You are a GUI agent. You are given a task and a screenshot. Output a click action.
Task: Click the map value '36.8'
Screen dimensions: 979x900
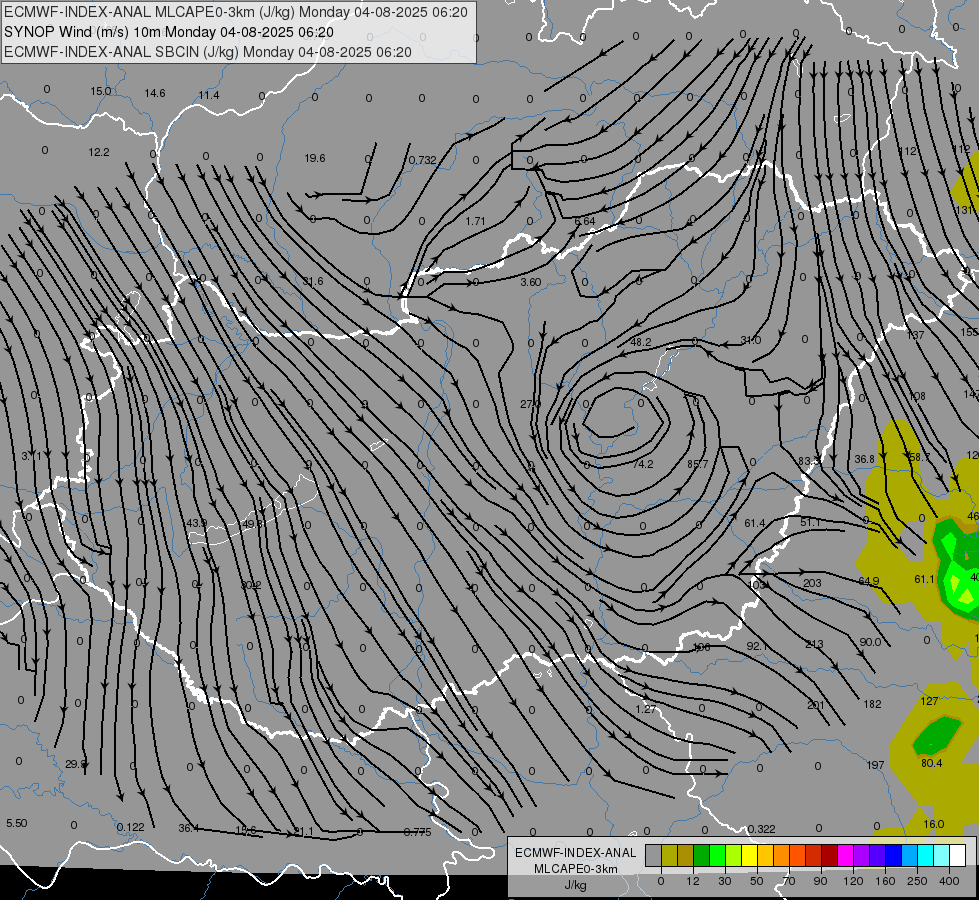pos(865,459)
